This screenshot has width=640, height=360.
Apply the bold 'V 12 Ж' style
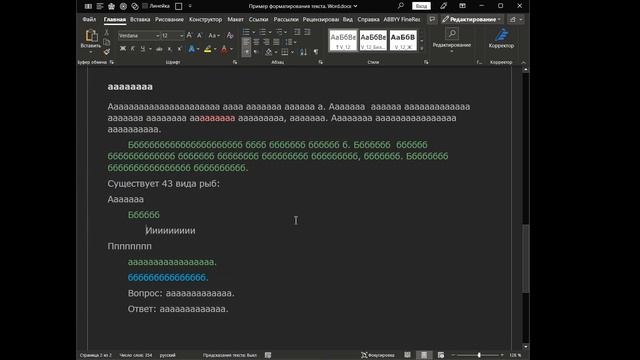point(403,40)
